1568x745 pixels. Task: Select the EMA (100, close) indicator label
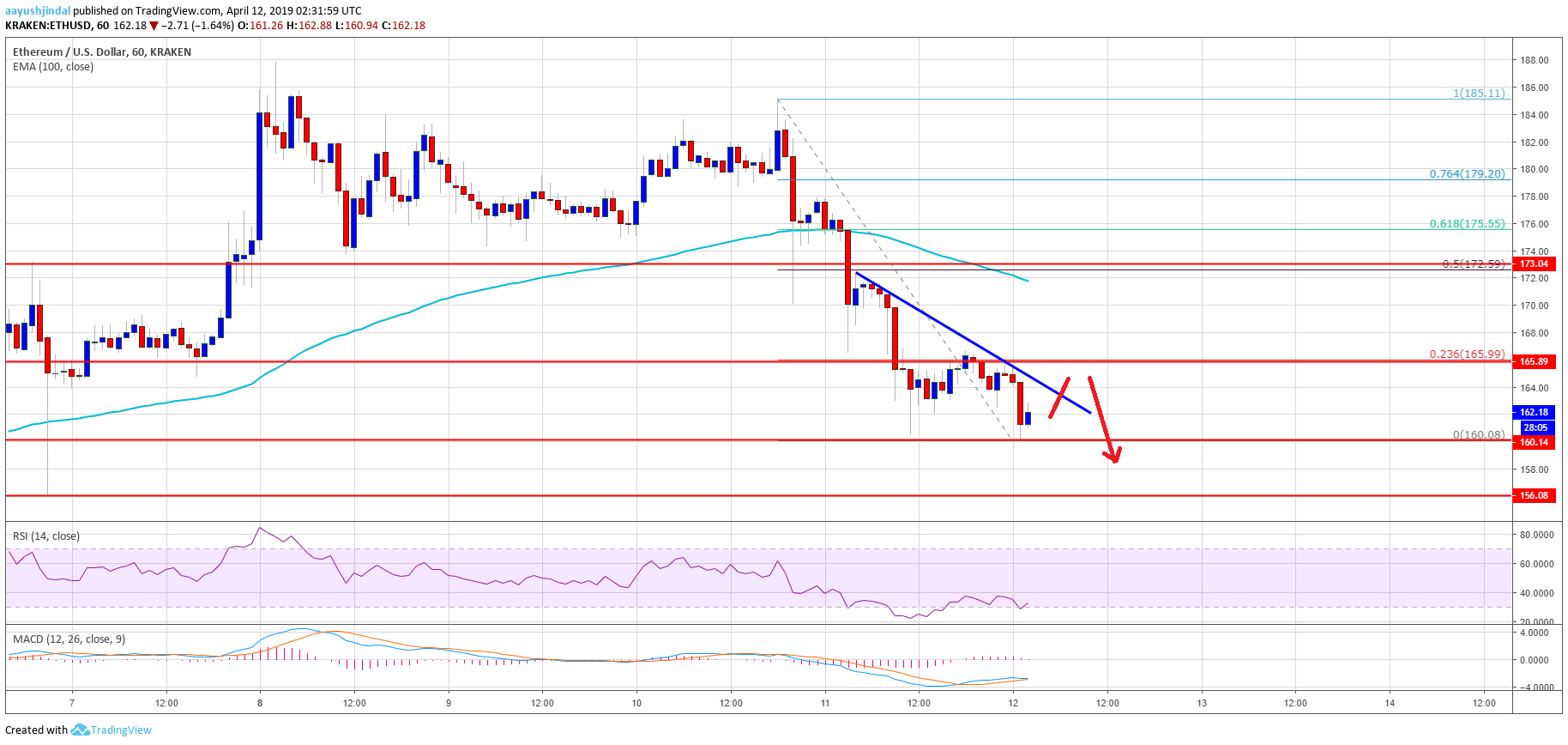[53, 67]
